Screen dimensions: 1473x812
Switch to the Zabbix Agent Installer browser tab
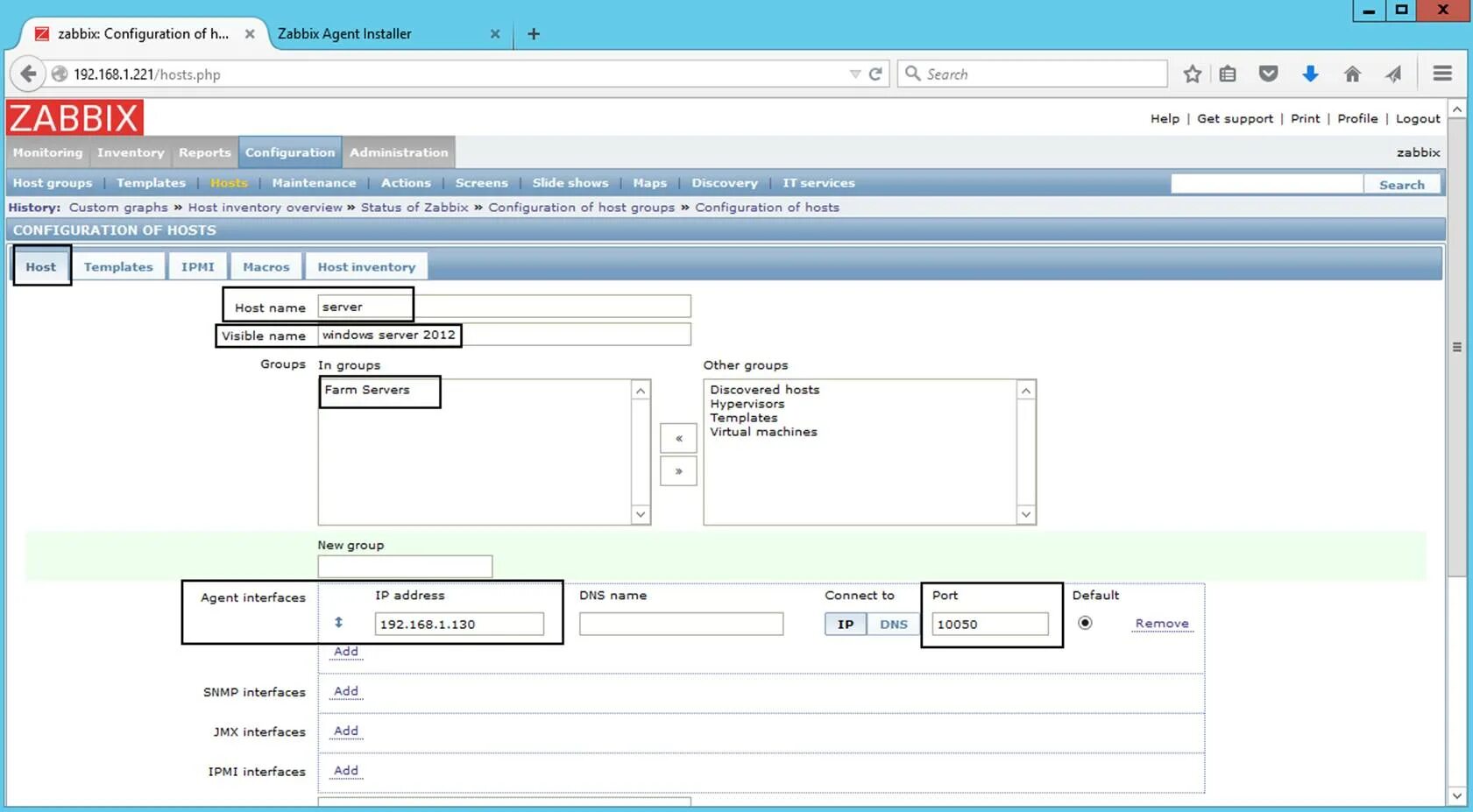tap(390, 34)
